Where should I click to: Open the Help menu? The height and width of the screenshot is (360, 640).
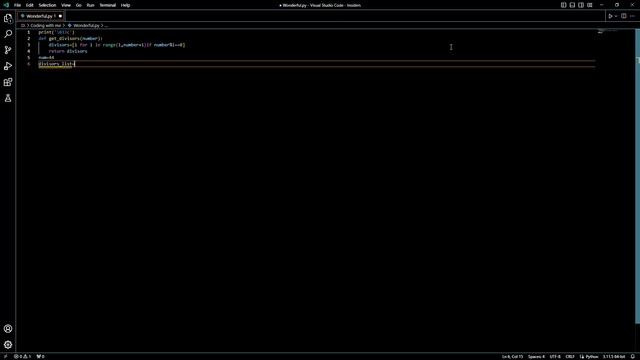tap(125, 5)
